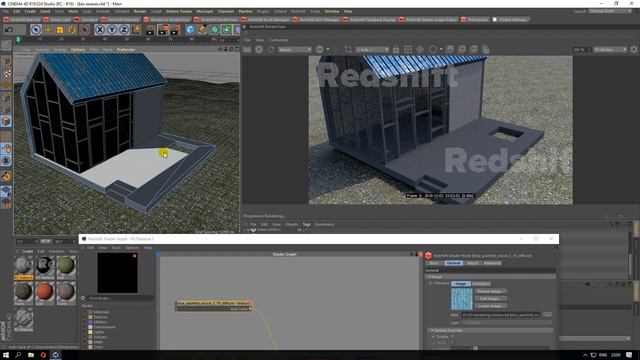
Task: Toggle the lock icon in RenderView
Action: [396, 49]
